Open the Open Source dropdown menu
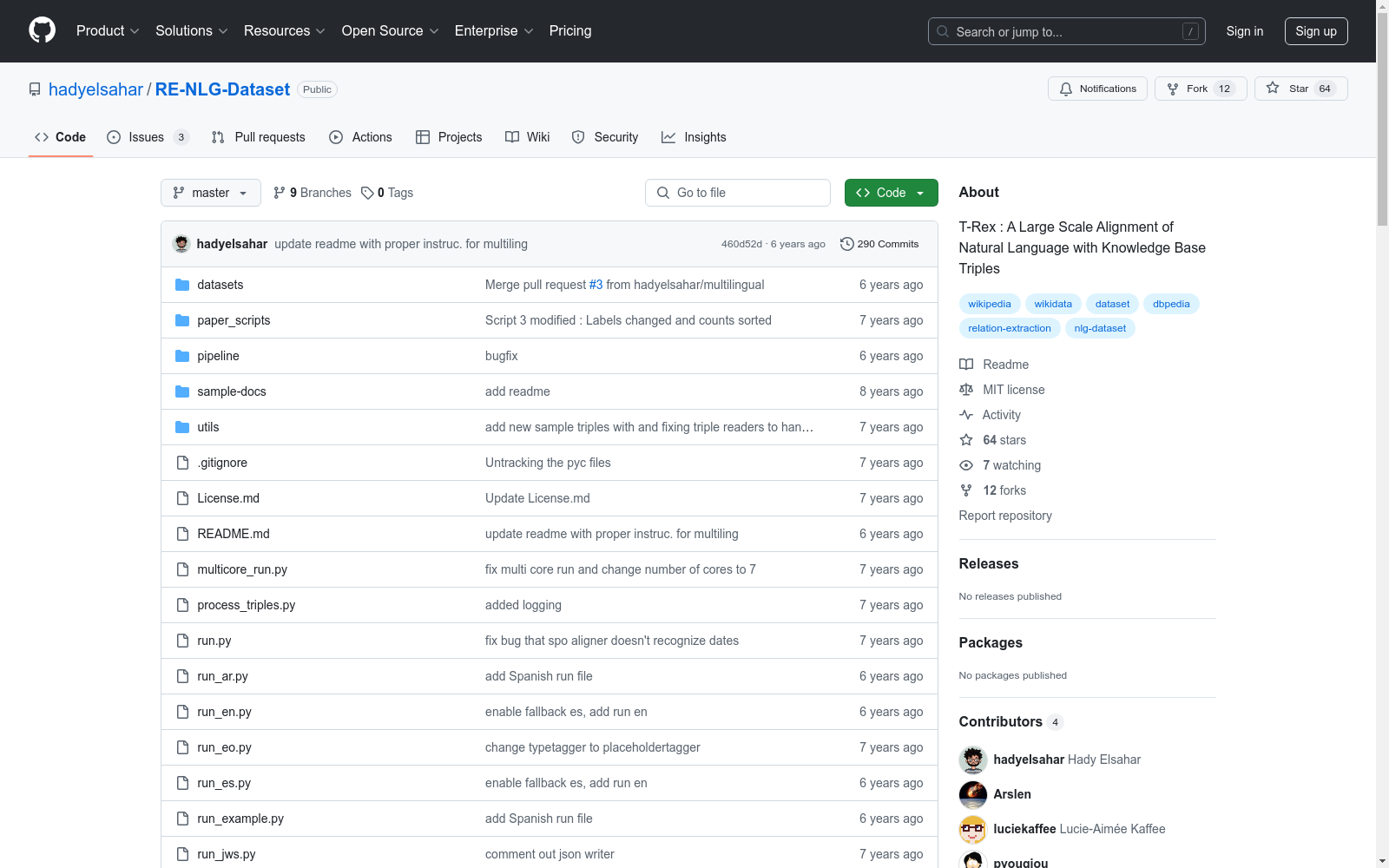The height and width of the screenshot is (868, 1389). [391, 31]
